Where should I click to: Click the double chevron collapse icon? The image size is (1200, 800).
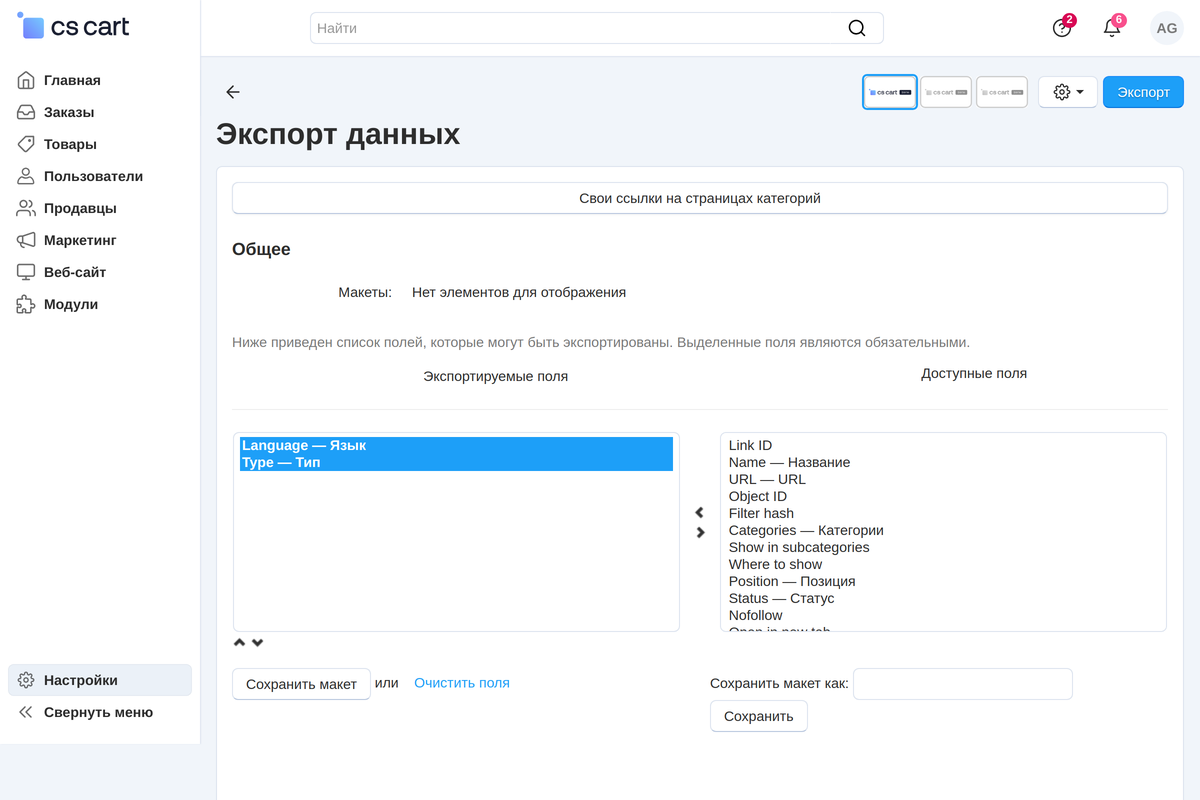[x=26, y=712]
